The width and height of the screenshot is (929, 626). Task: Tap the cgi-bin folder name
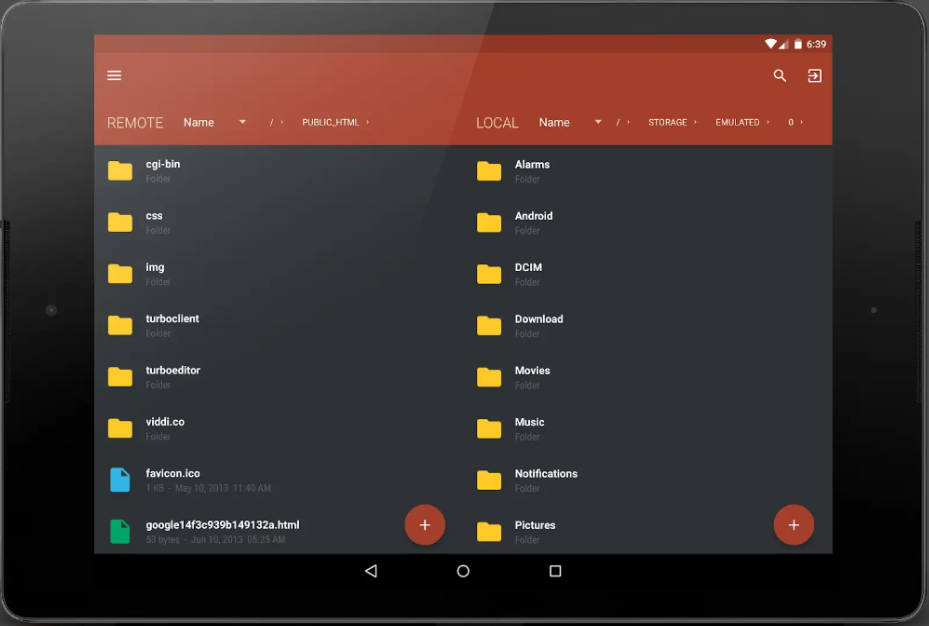(x=163, y=164)
